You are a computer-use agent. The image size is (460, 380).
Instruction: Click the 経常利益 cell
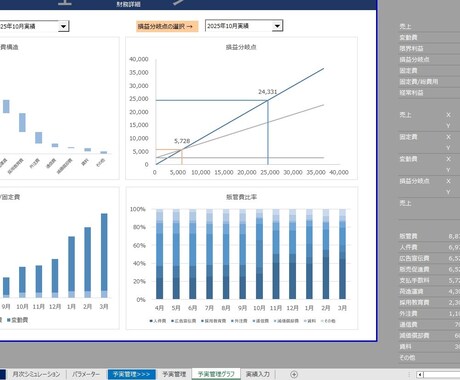[411, 93]
